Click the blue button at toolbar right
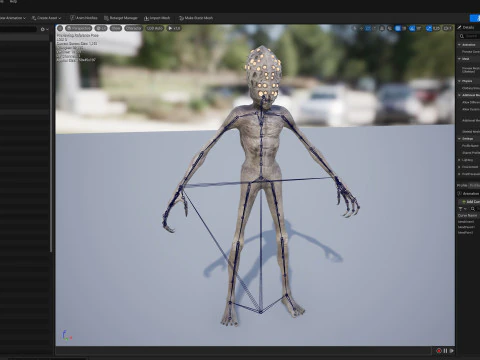 pyautogui.click(x=475, y=18)
